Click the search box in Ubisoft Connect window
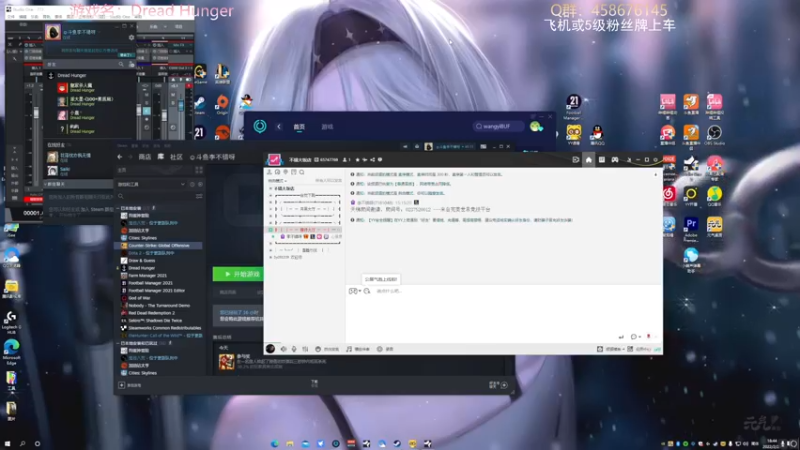800x450 pixels. click(498, 126)
